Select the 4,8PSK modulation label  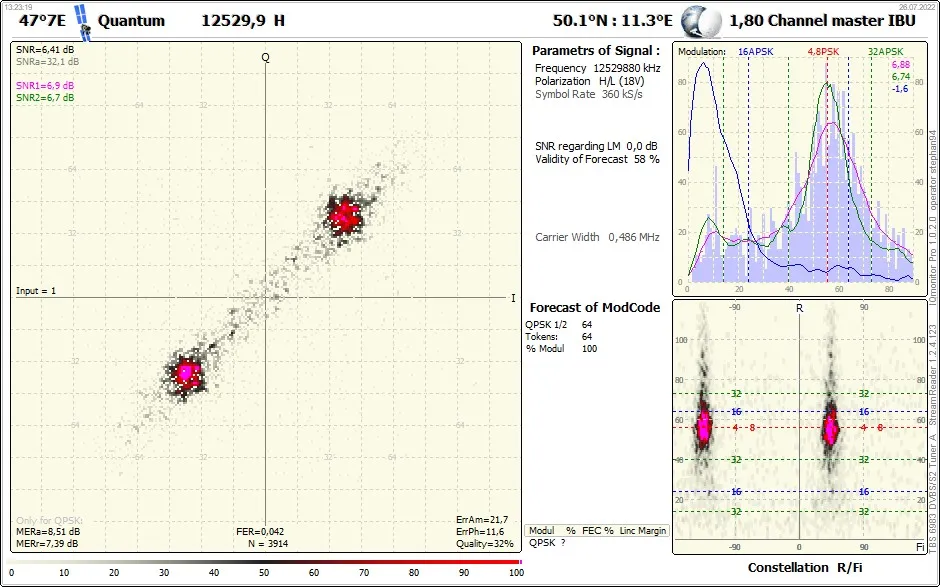pos(823,52)
